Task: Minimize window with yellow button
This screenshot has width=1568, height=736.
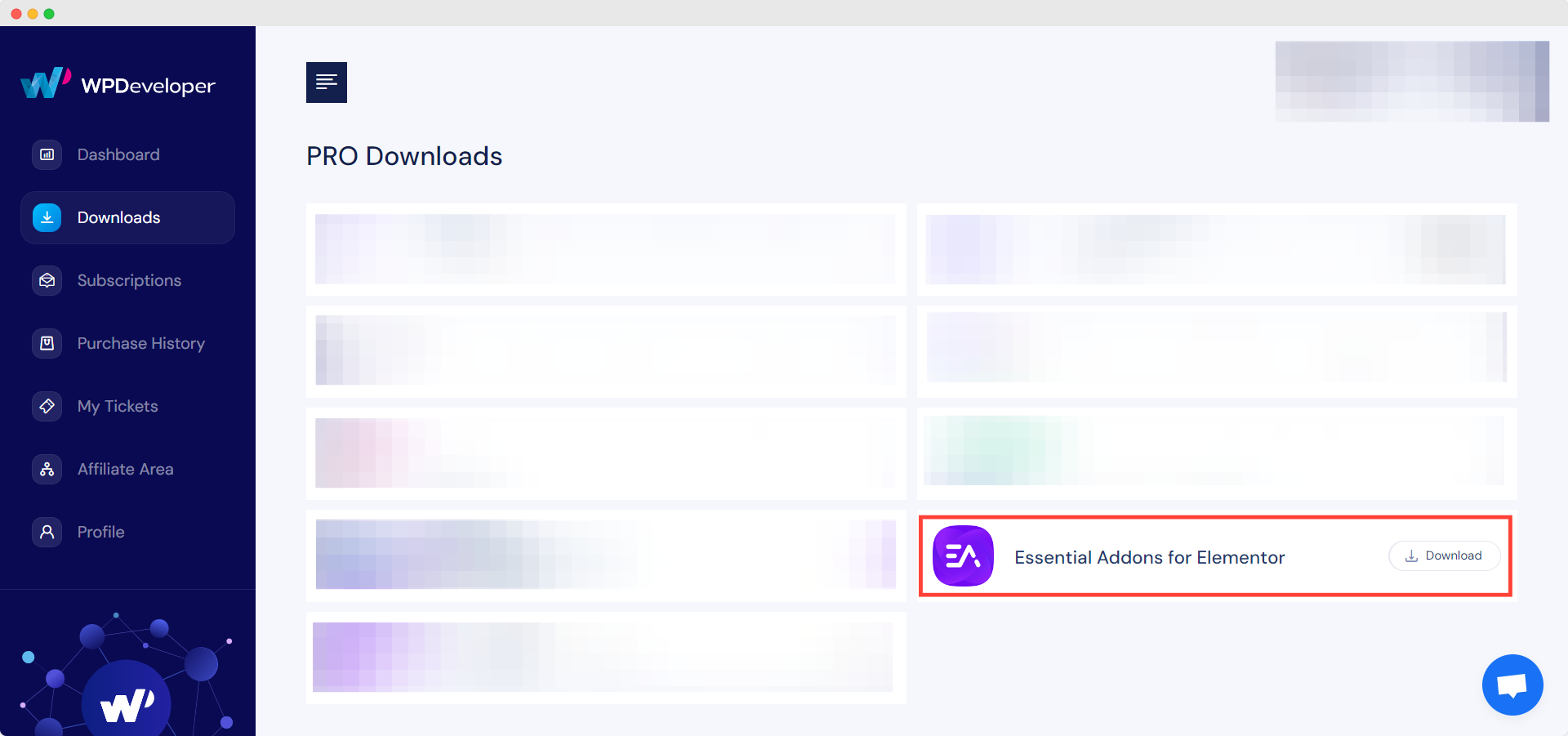Action: [33, 14]
